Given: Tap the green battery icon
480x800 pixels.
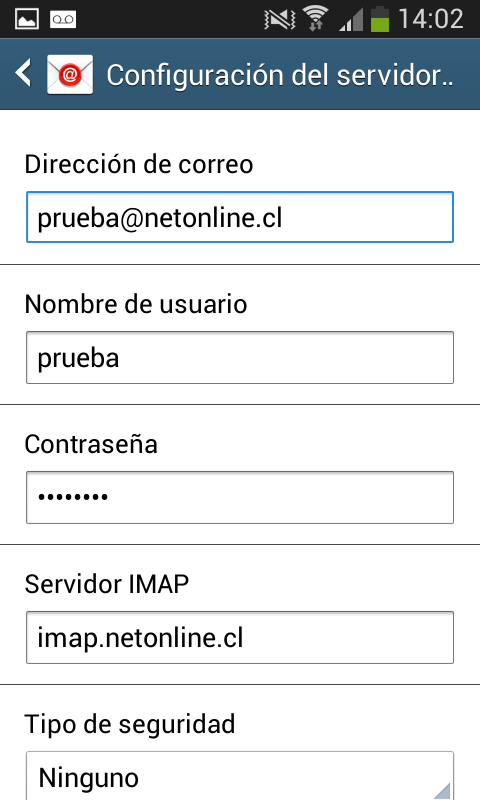Looking at the screenshot, I should tap(380, 19).
